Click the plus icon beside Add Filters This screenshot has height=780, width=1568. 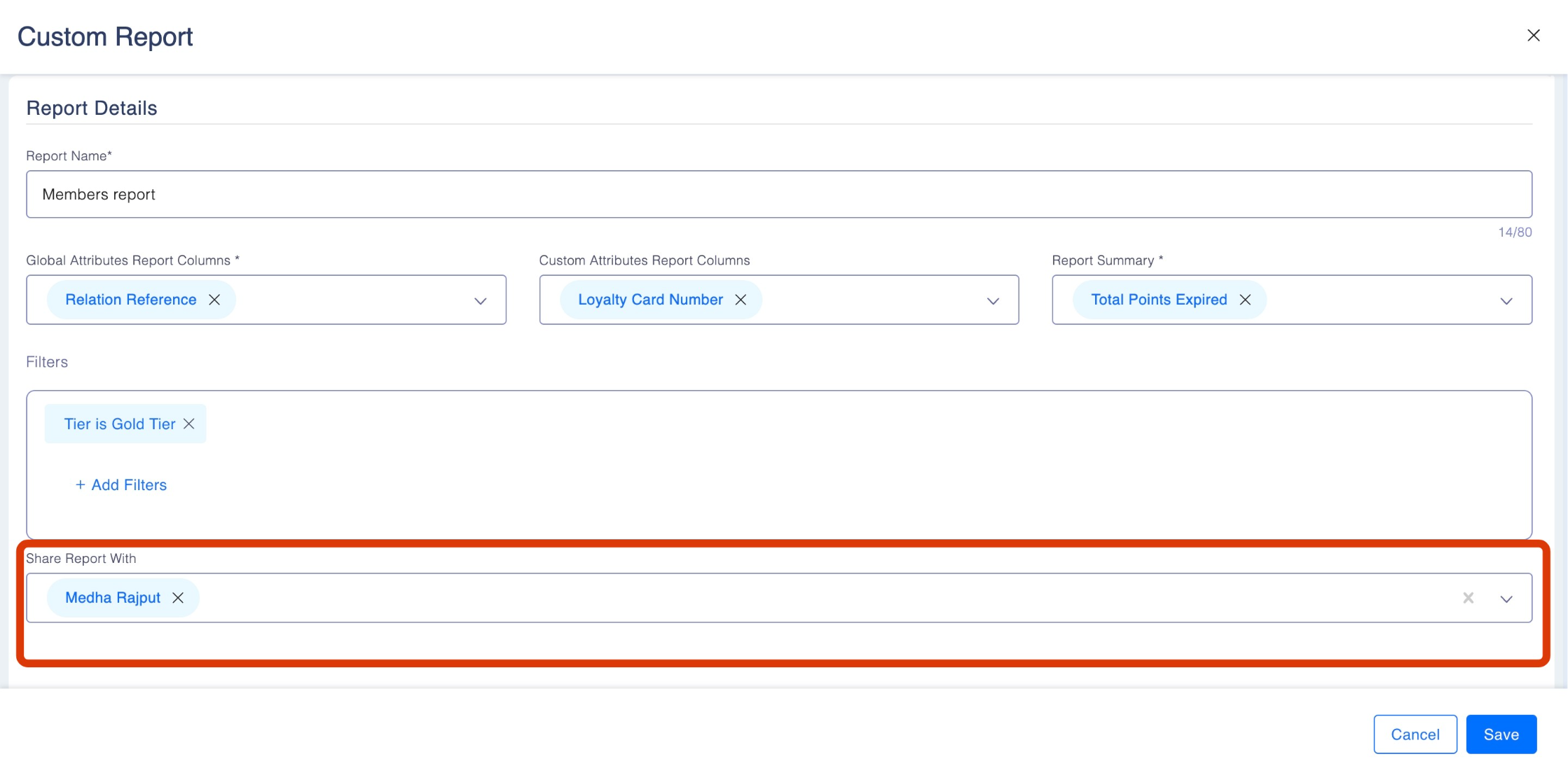pos(80,485)
